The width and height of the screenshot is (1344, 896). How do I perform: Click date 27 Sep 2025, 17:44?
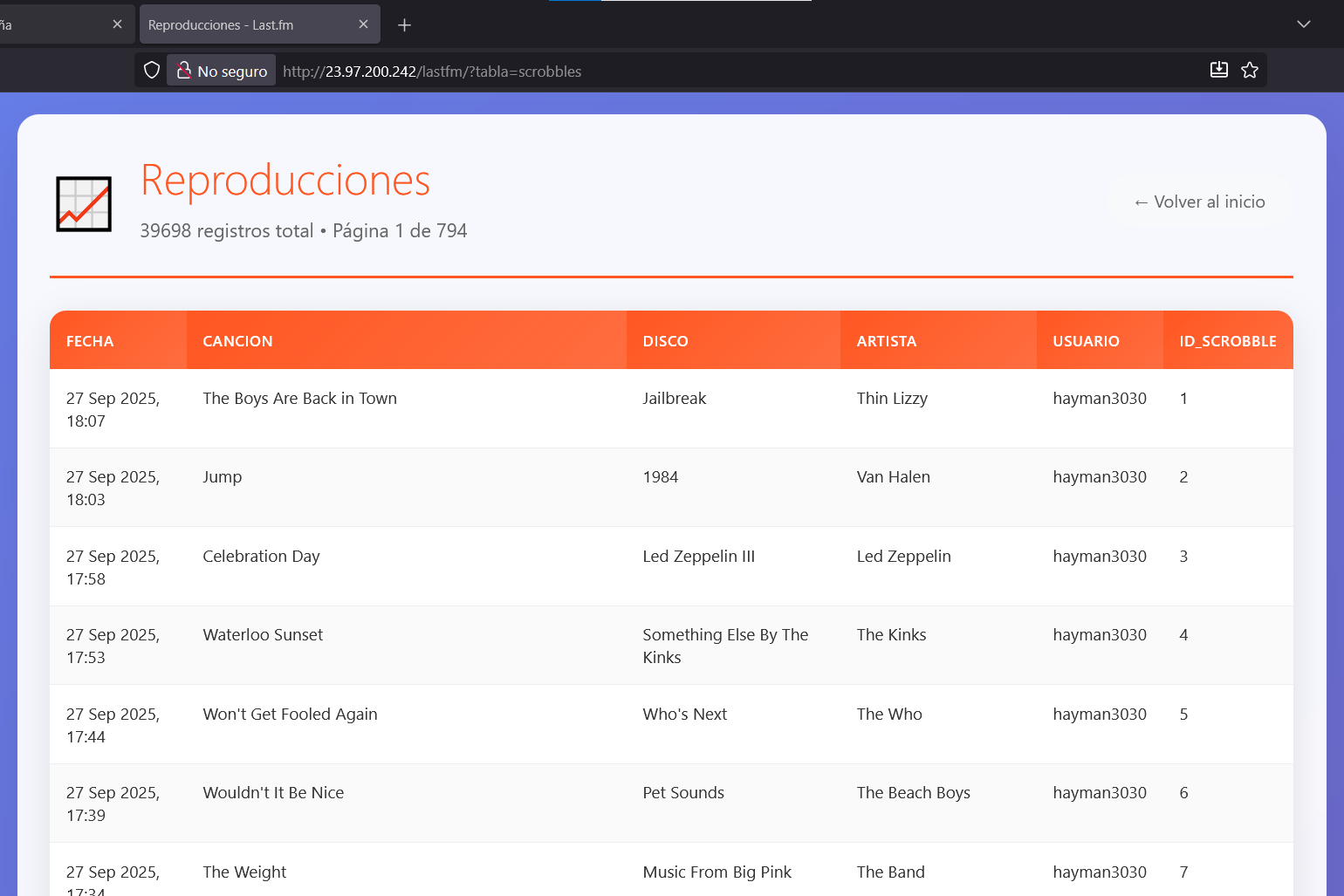click(x=113, y=726)
